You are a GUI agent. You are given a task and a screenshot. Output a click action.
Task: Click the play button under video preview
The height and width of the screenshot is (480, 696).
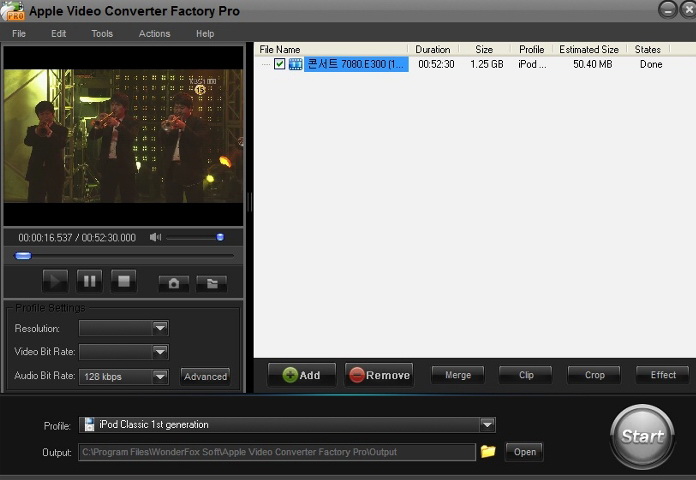coord(56,281)
